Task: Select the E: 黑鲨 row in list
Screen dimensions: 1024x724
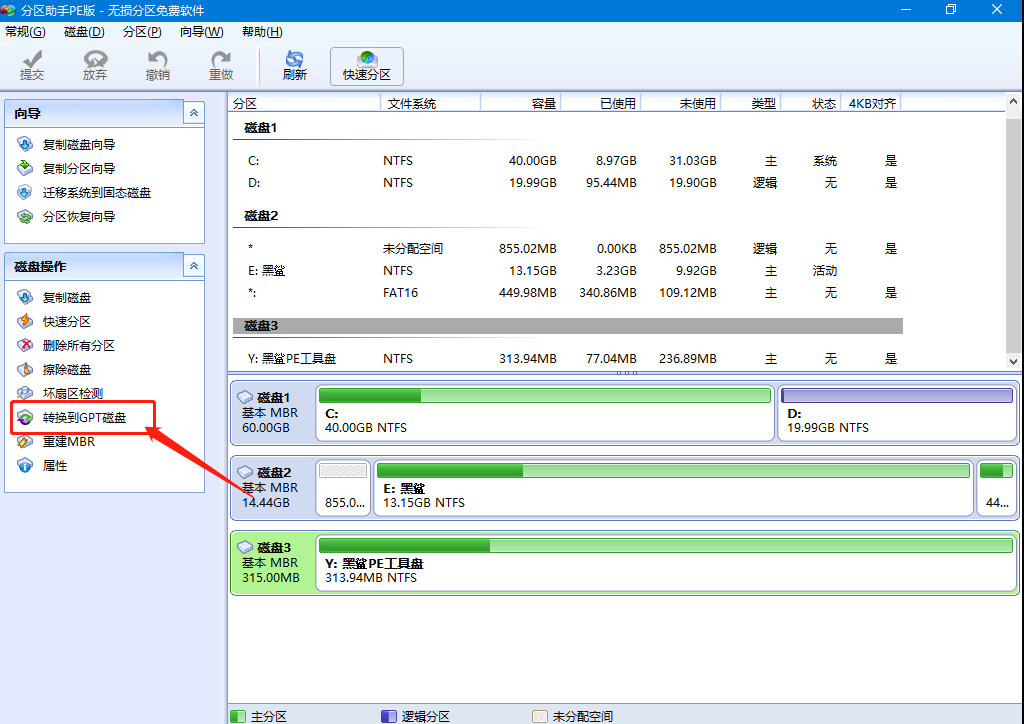Action: tap(568, 270)
